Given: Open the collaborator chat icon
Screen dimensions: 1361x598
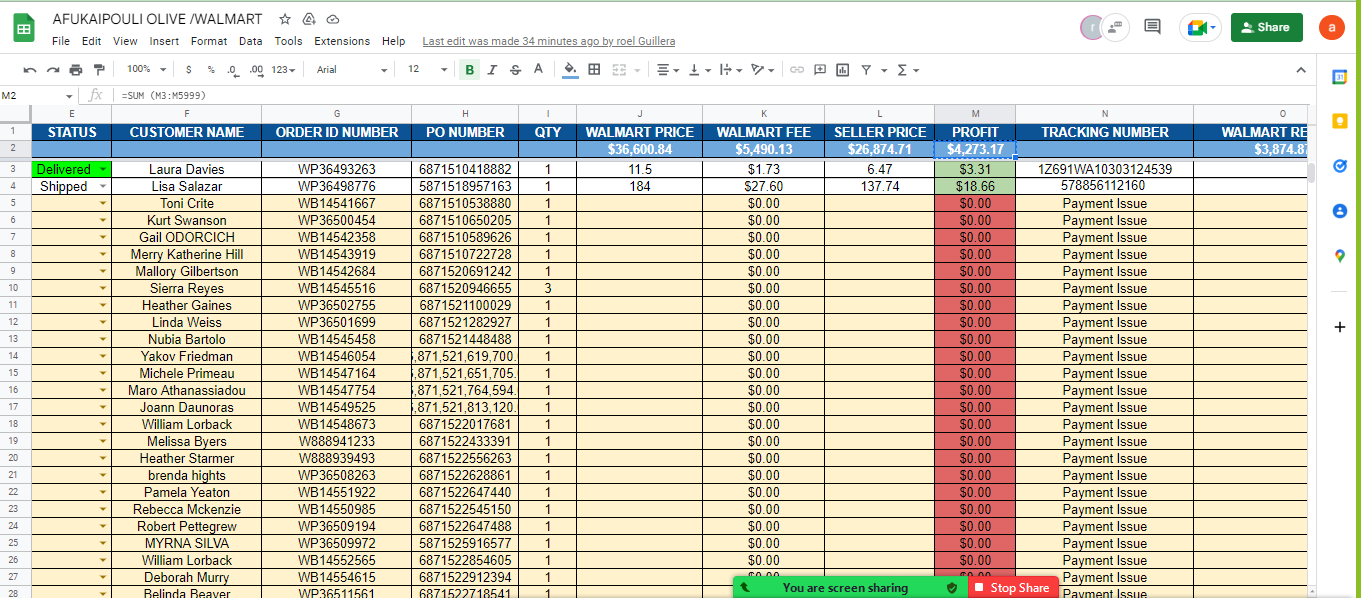Looking at the screenshot, I should [x=1116, y=27].
